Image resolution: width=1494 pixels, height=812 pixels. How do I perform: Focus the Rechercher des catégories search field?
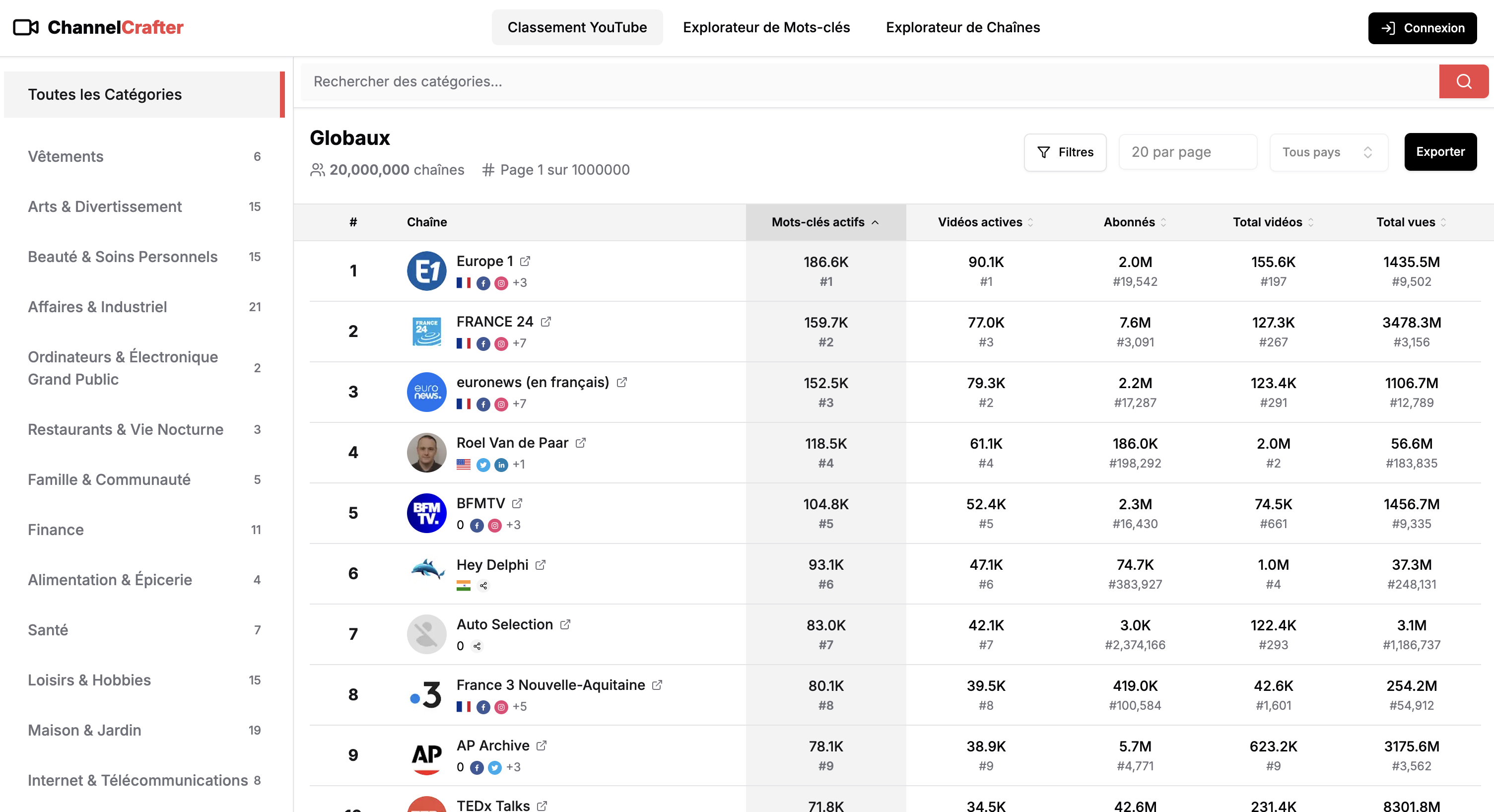point(870,81)
